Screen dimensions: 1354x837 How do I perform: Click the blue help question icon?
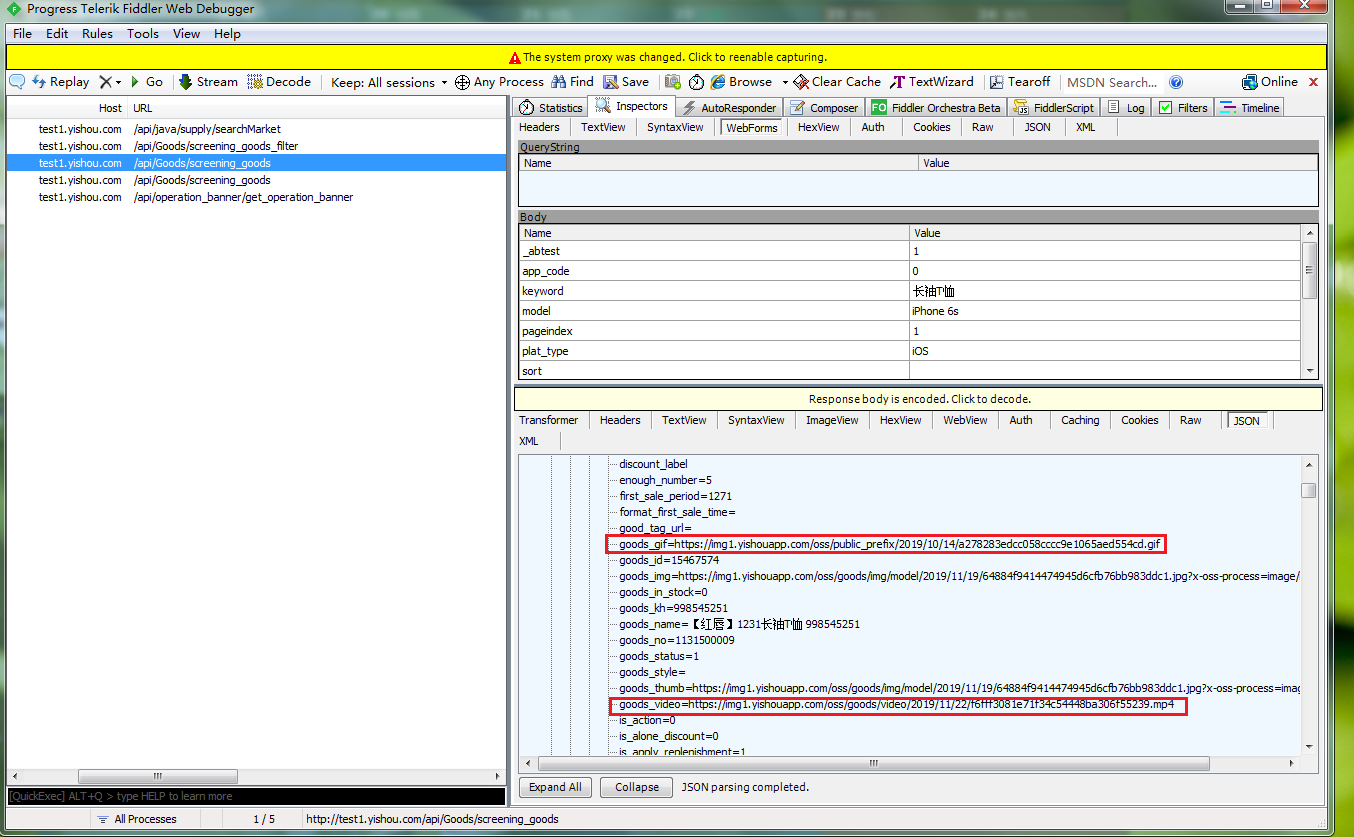(x=1176, y=82)
